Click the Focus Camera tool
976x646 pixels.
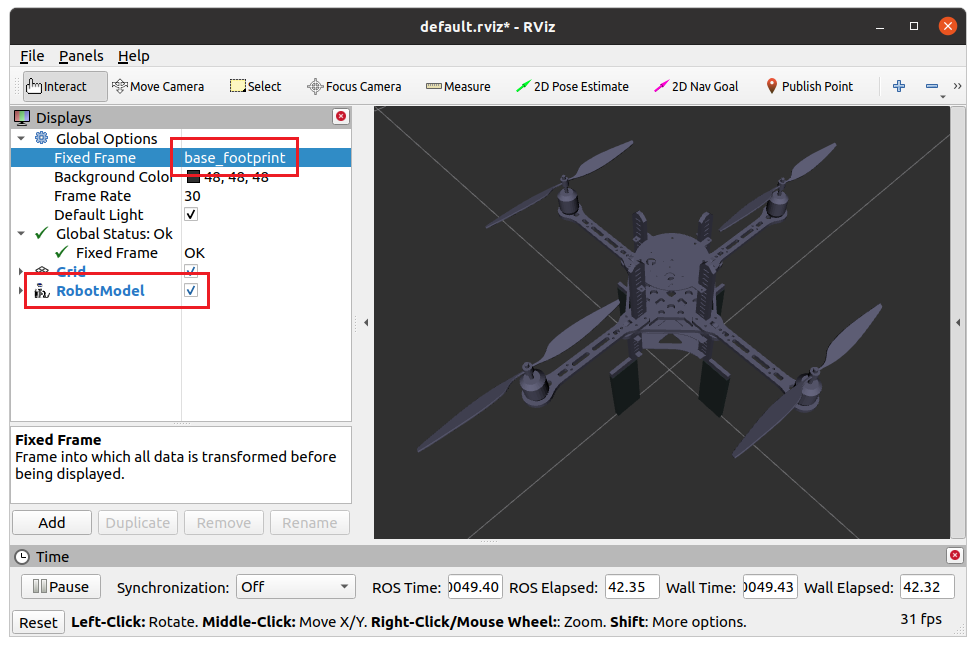(x=354, y=86)
